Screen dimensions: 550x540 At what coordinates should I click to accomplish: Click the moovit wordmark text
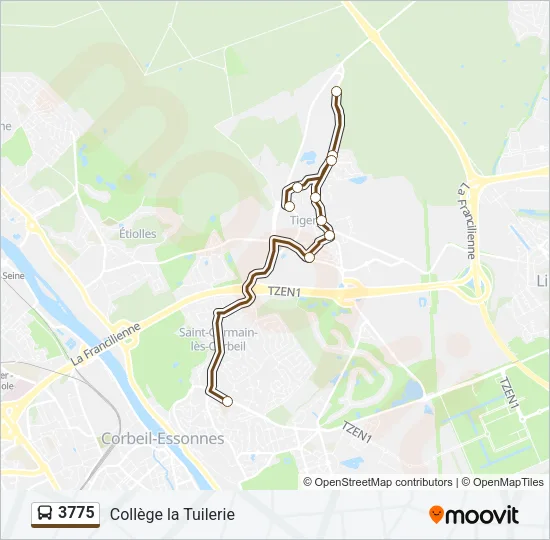(x=481, y=515)
